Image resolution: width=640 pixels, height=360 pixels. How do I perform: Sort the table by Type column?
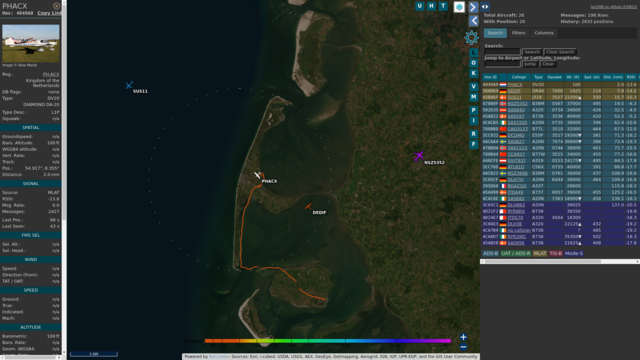pyautogui.click(x=538, y=77)
